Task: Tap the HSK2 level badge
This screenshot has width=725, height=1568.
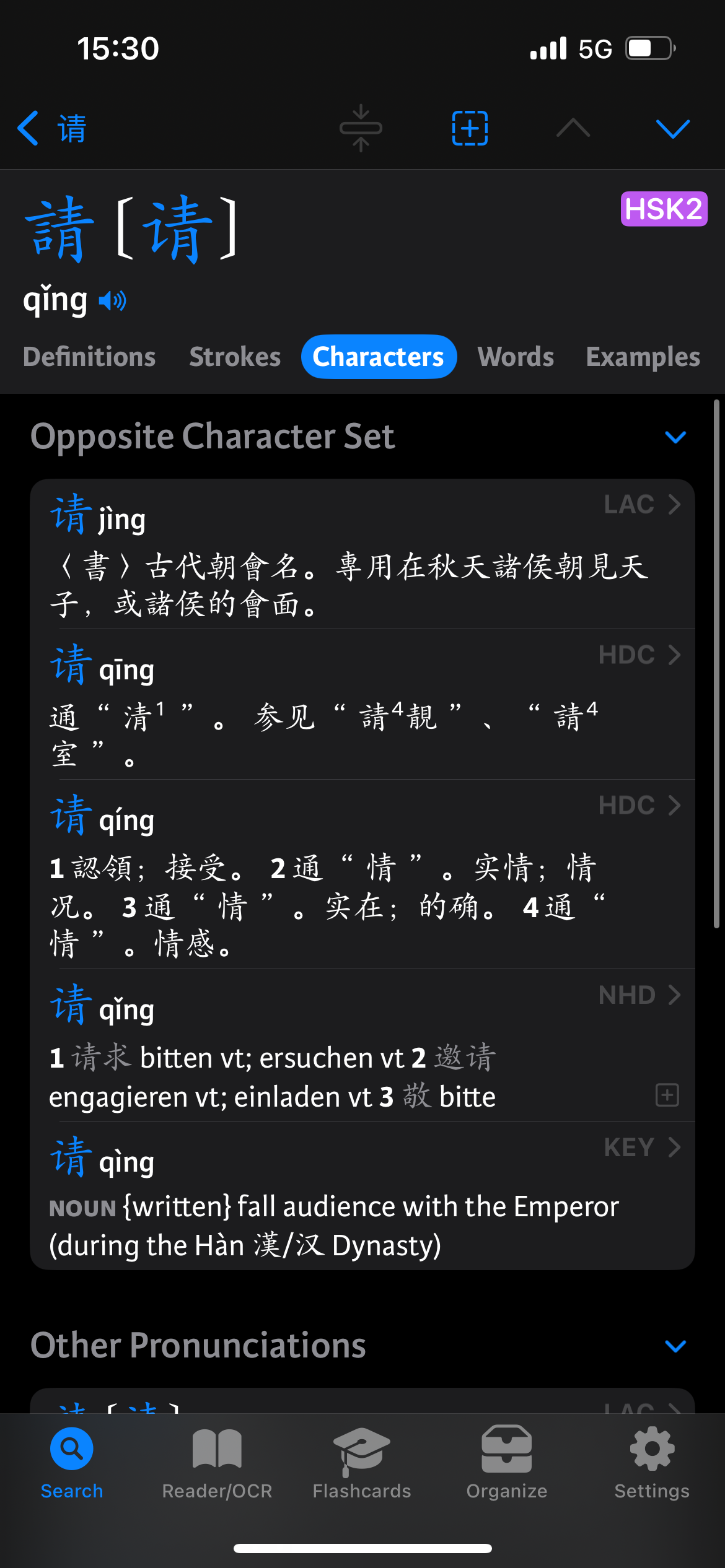Action: tap(664, 209)
